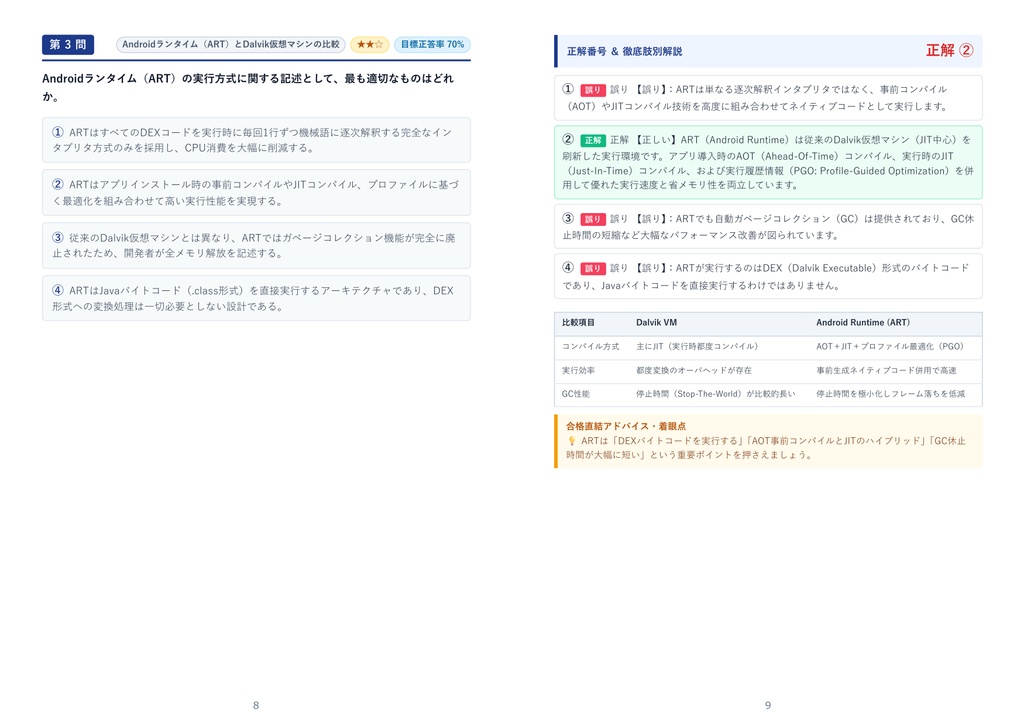Click the green 正解 badge in explanation ②
The height and width of the screenshot is (727, 1024).
pyautogui.click(x=592, y=140)
